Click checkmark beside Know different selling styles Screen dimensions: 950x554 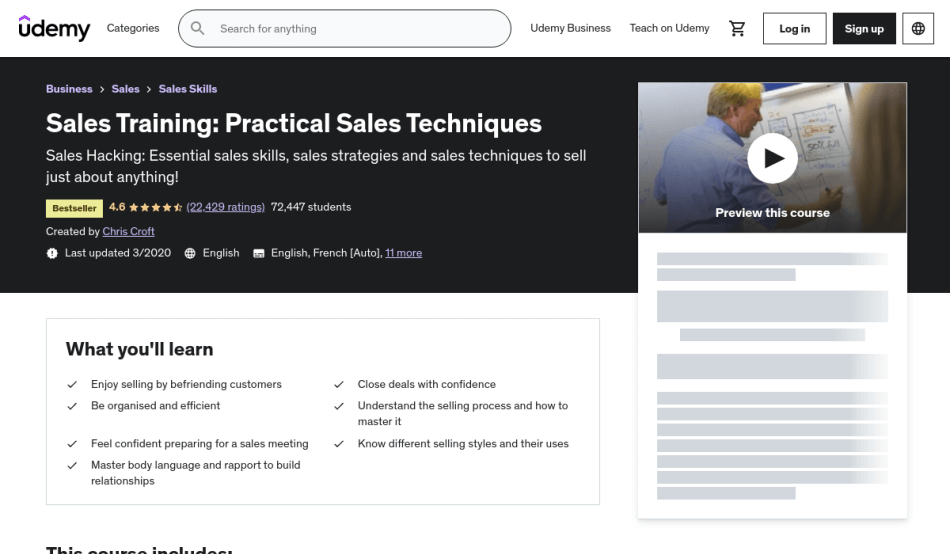pos(339,444)
